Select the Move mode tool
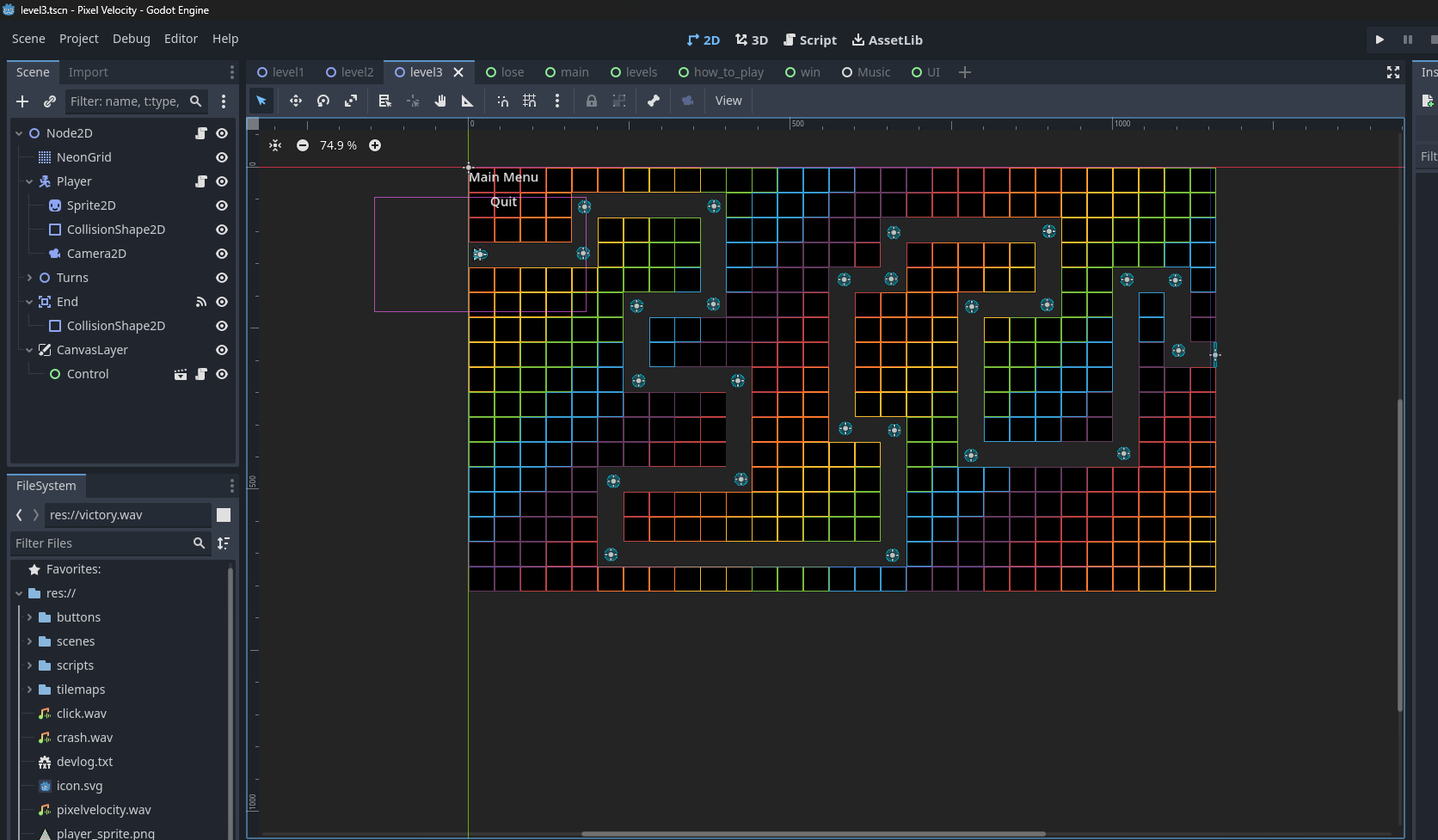Screen dimensions: 1438x840 pos(295,101)
